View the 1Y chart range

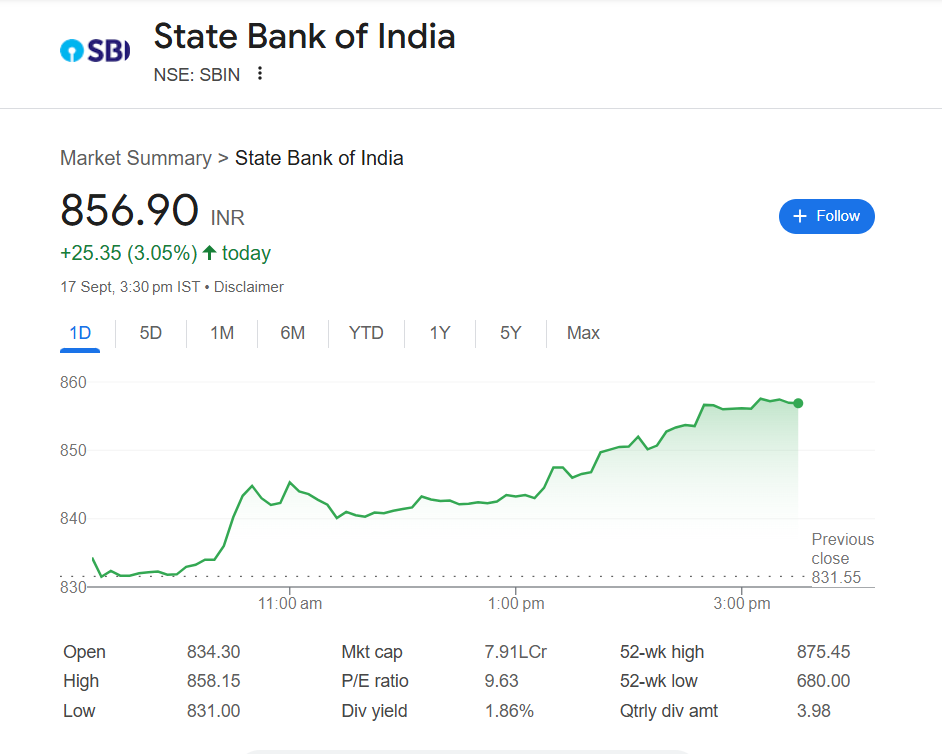(x=440, y=333)
